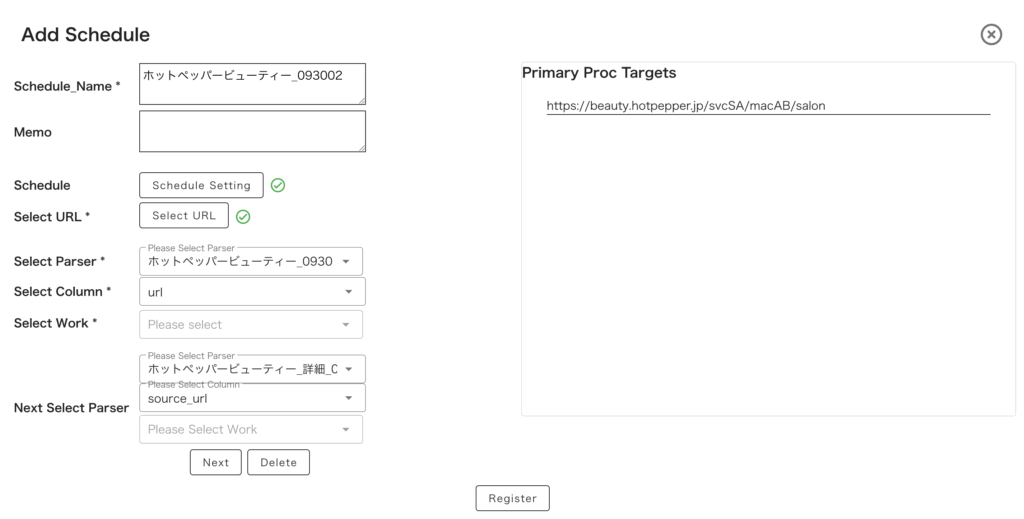Click the Primary Proc Targets heading
The width and height of the screenshot is (1024, 519).
point(599,73)
